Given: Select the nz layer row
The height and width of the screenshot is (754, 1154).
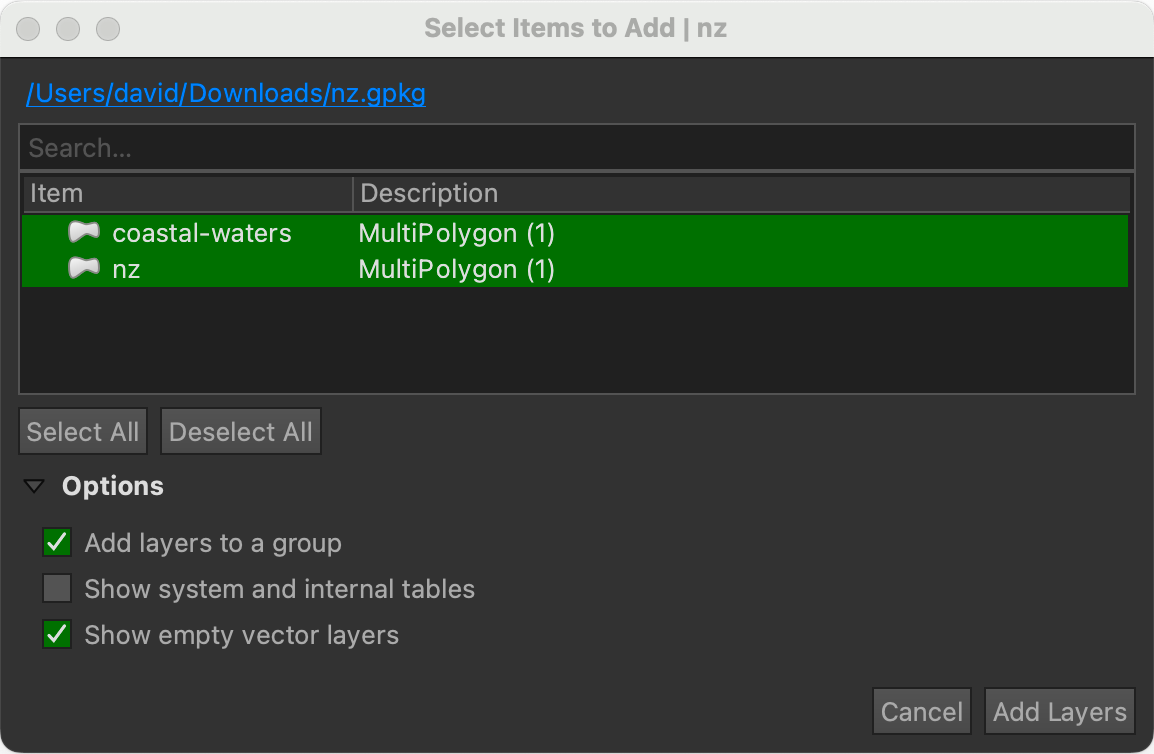Looking at the screenshot, I should click(x=126, y=269).
